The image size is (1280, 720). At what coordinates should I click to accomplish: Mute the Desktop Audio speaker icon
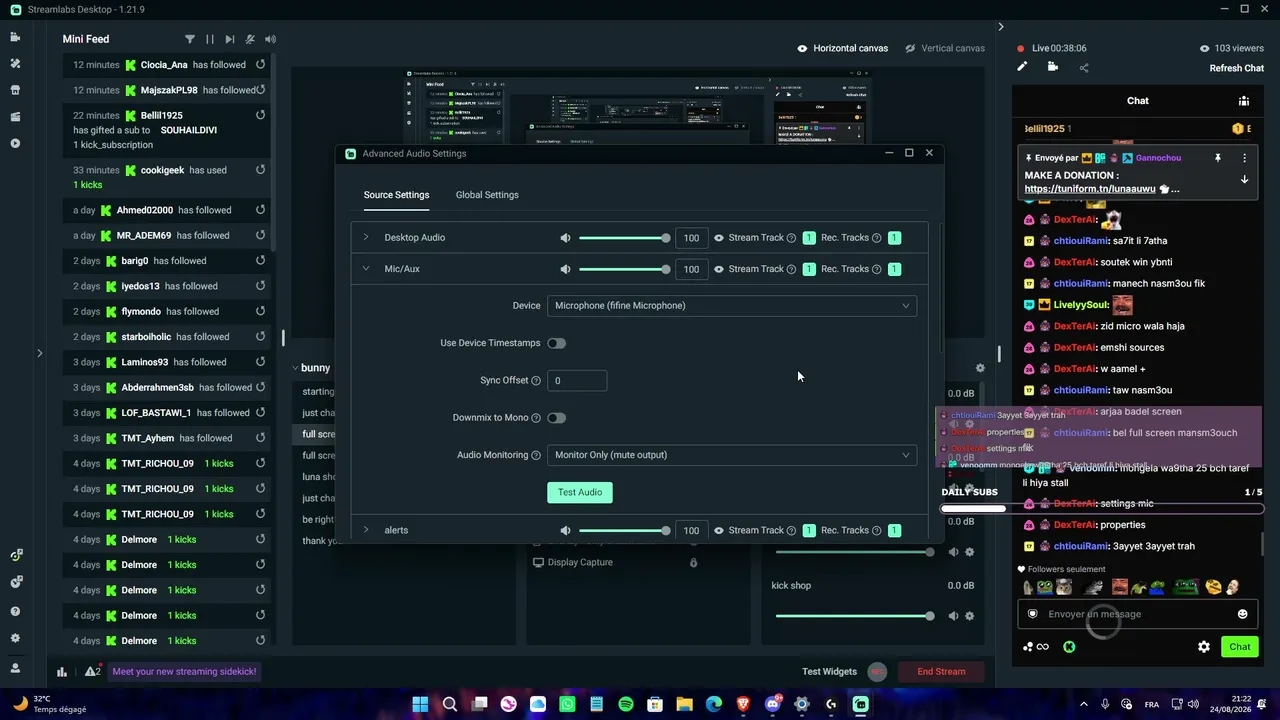tap(565, 238)
